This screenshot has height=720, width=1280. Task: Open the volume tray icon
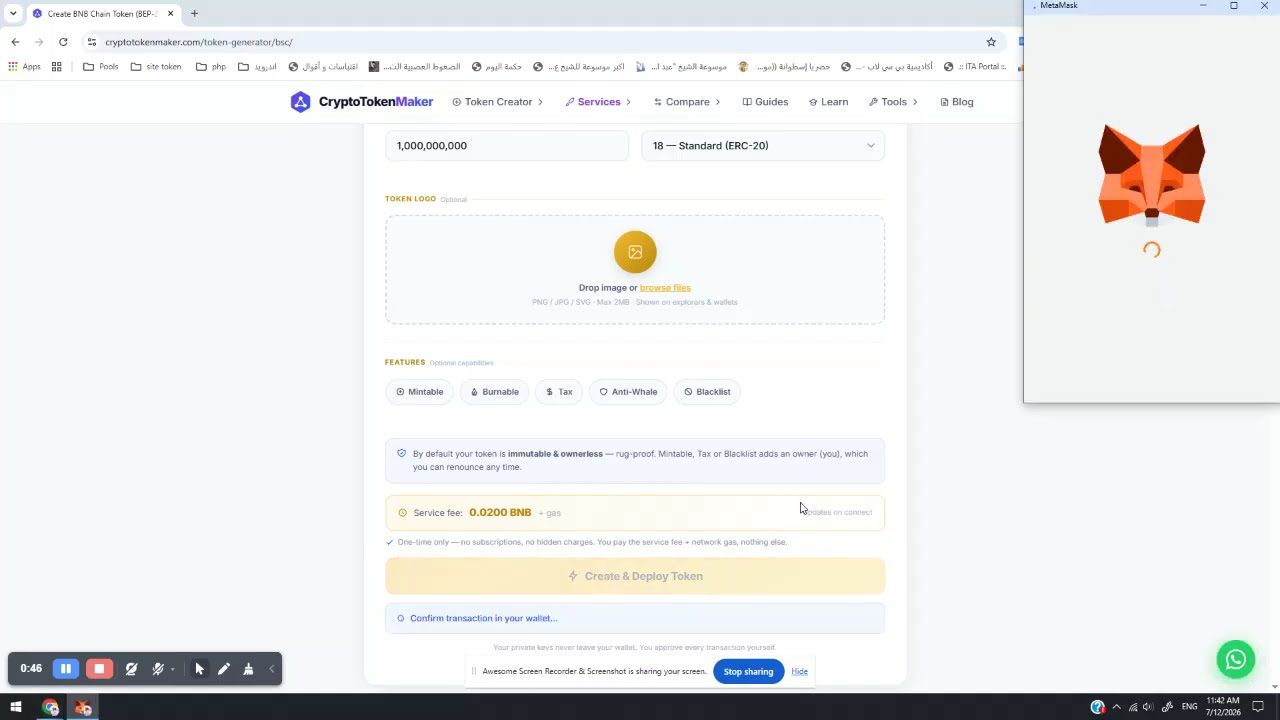[1148, 708]
